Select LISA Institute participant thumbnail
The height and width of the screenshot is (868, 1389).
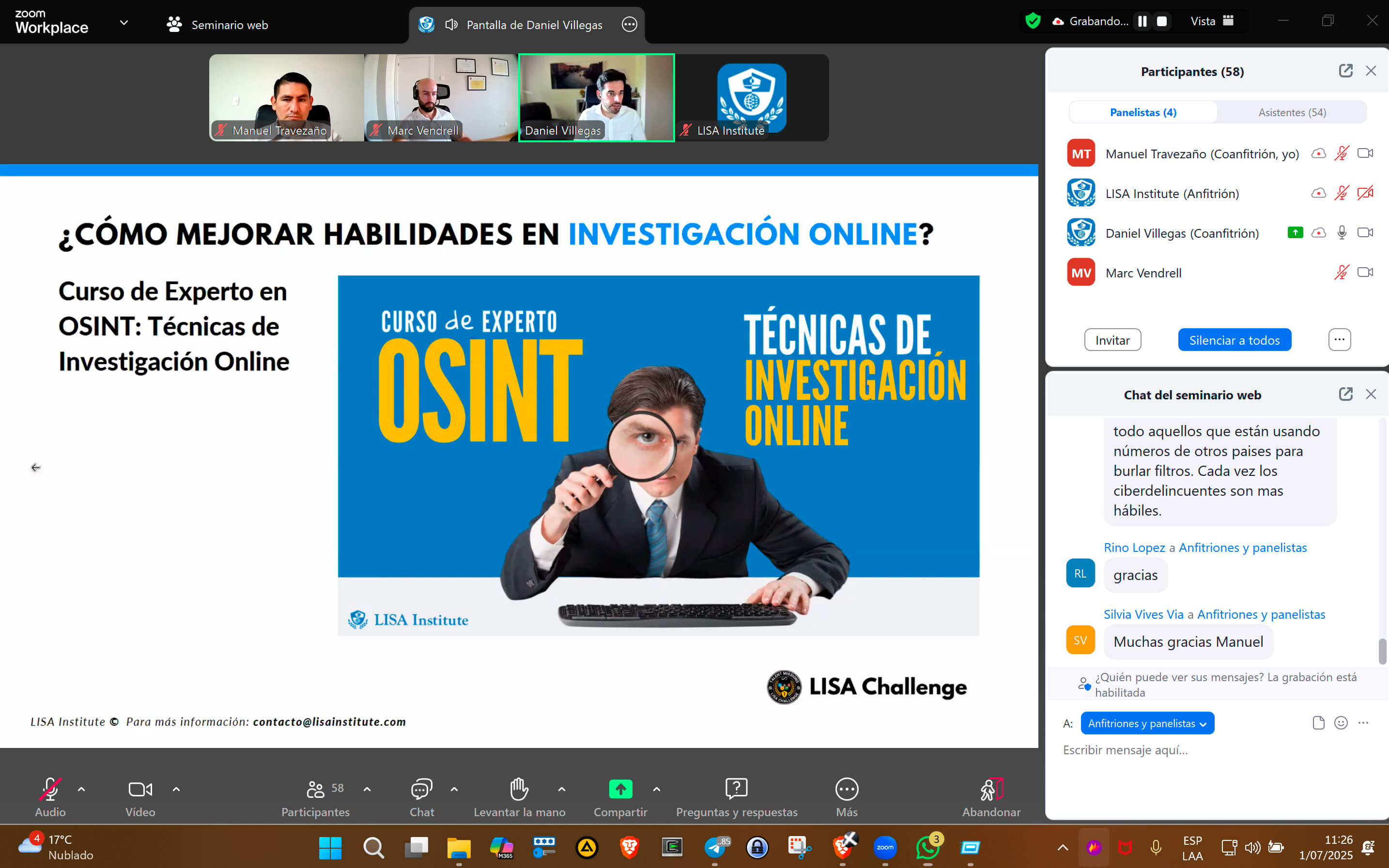(752, 98)
